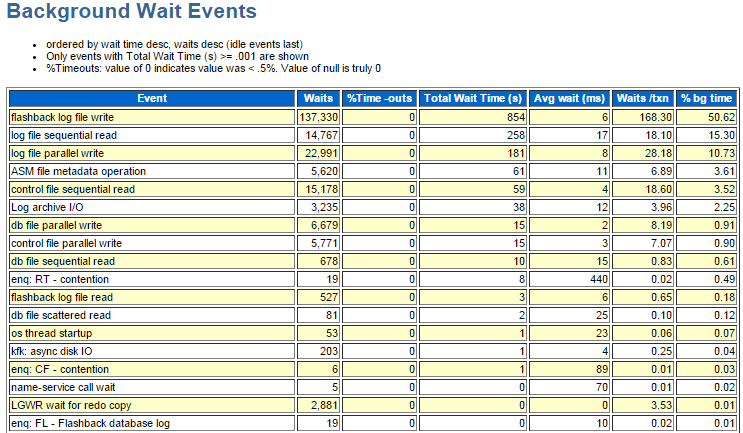The height and width of the screenshot is (433, 743).
Task: Click the waits value 137,330
Action: click(x=318, y=117)
